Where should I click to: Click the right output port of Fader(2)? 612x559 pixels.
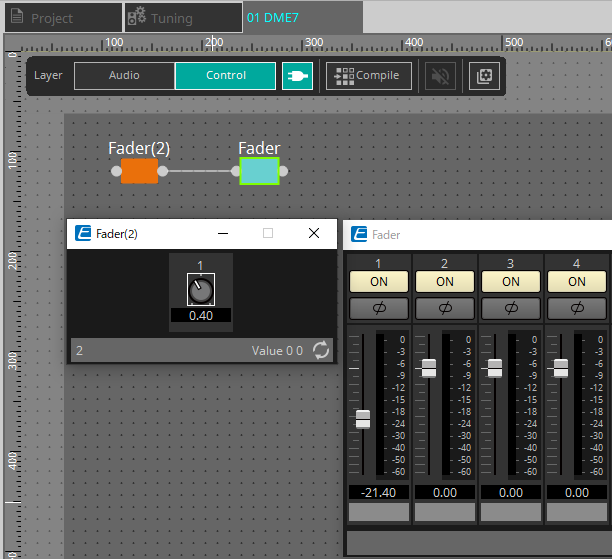pos(163,171)
